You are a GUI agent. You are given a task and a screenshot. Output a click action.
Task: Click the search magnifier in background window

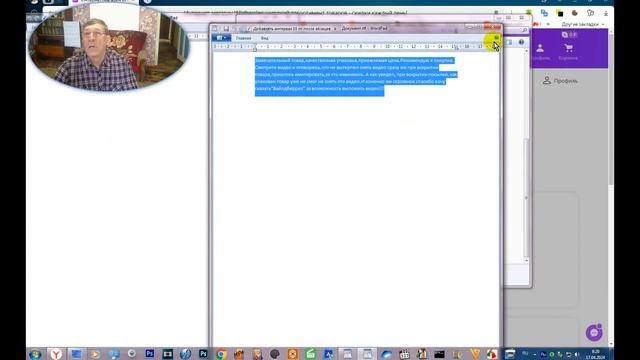[x=524, y=30]
